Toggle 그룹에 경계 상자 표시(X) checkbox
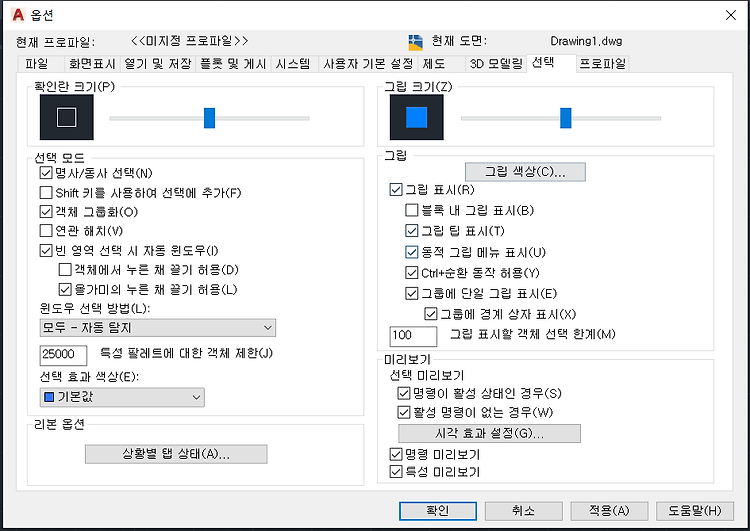The image size is (750, 531). point(430,314)
